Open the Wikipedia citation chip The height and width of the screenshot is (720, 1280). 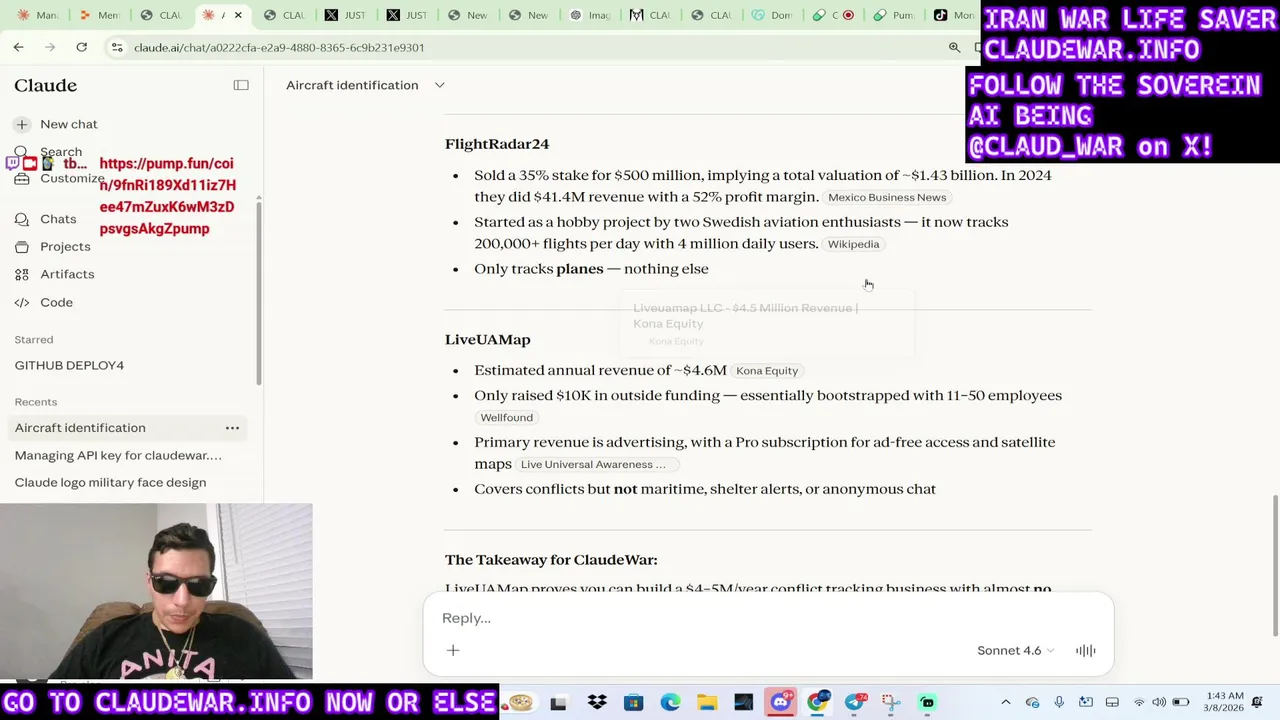[853, 244]
